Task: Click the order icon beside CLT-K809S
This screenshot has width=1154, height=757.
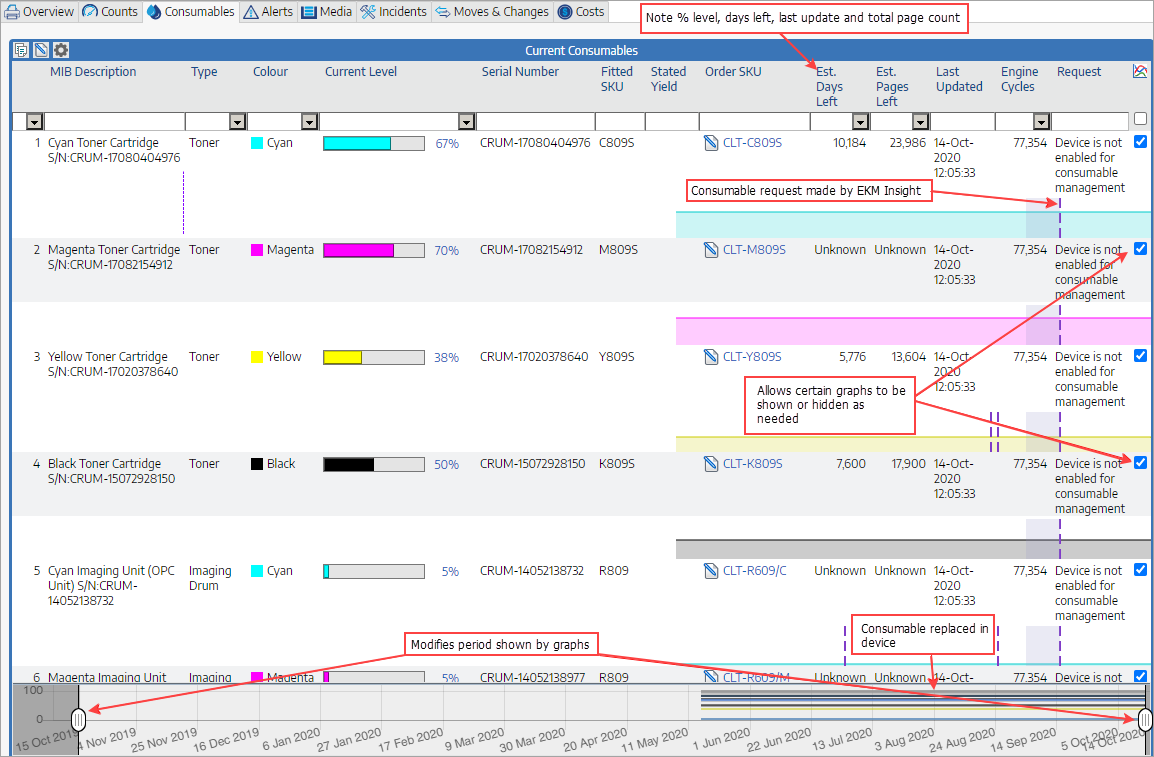Action: click(711, 464)
